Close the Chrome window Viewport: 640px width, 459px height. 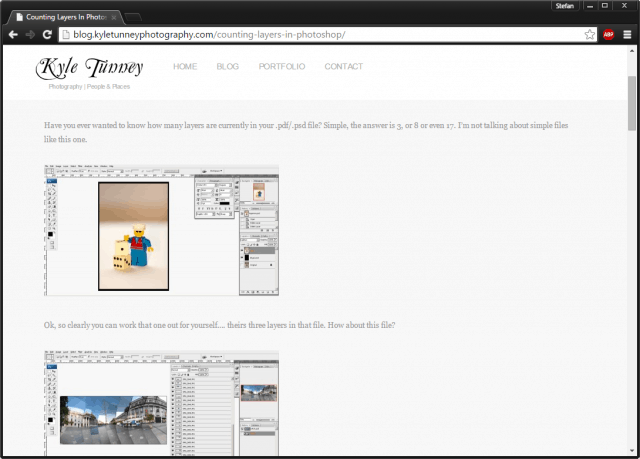point(624,6)
